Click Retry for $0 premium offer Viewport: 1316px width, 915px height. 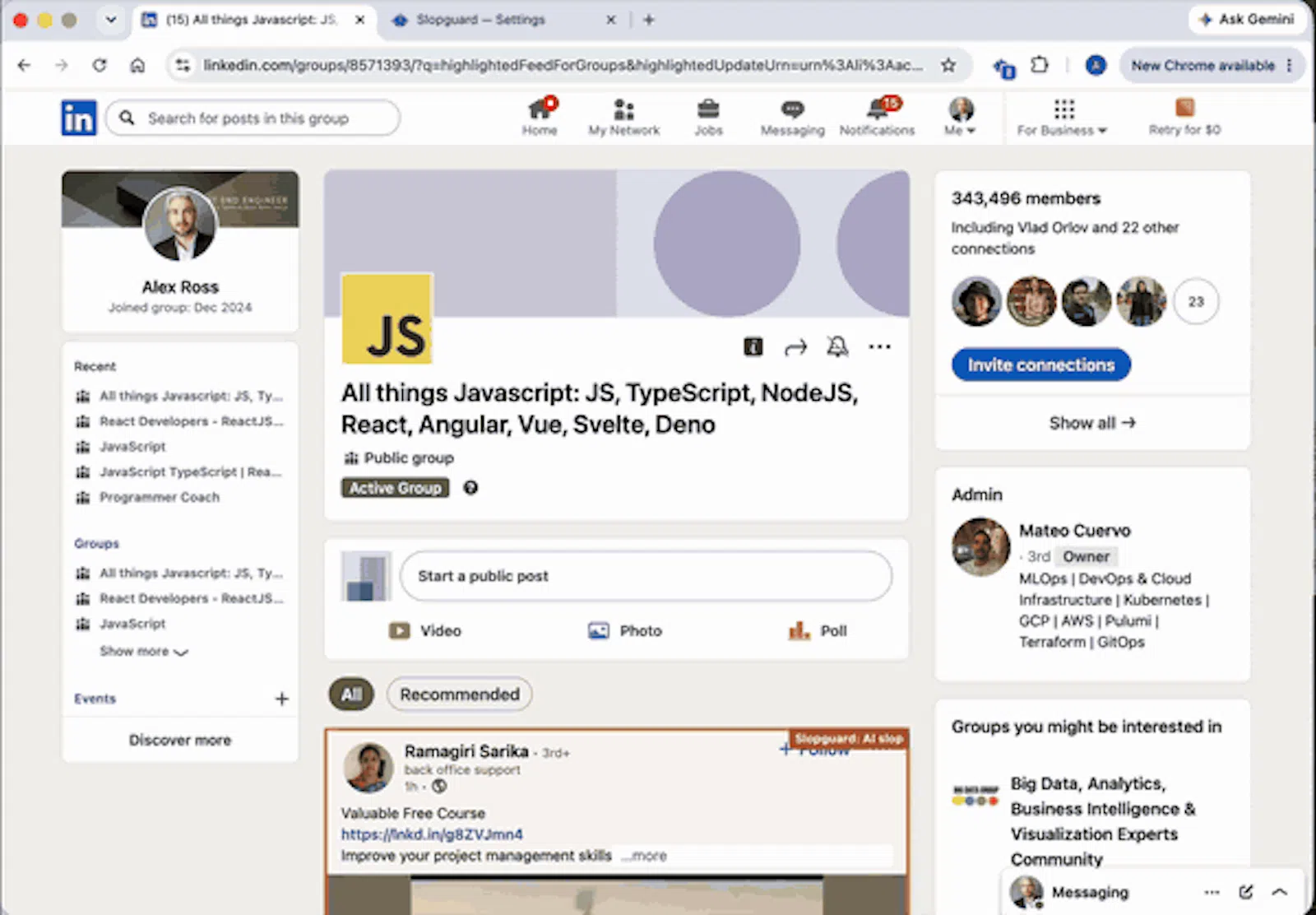pos(1184,117)
